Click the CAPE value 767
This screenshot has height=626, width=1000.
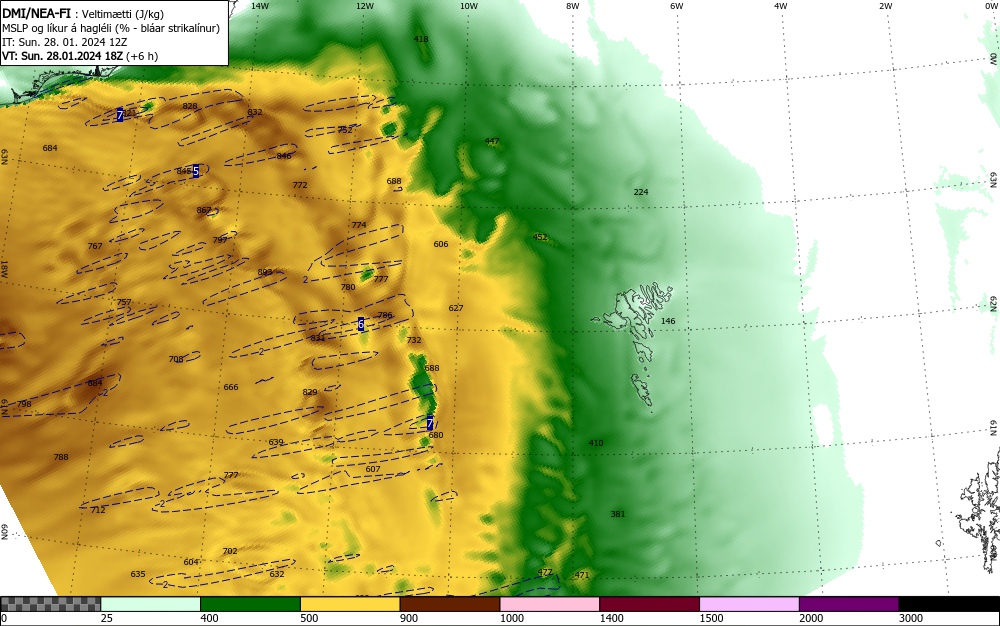coord(94,246)
